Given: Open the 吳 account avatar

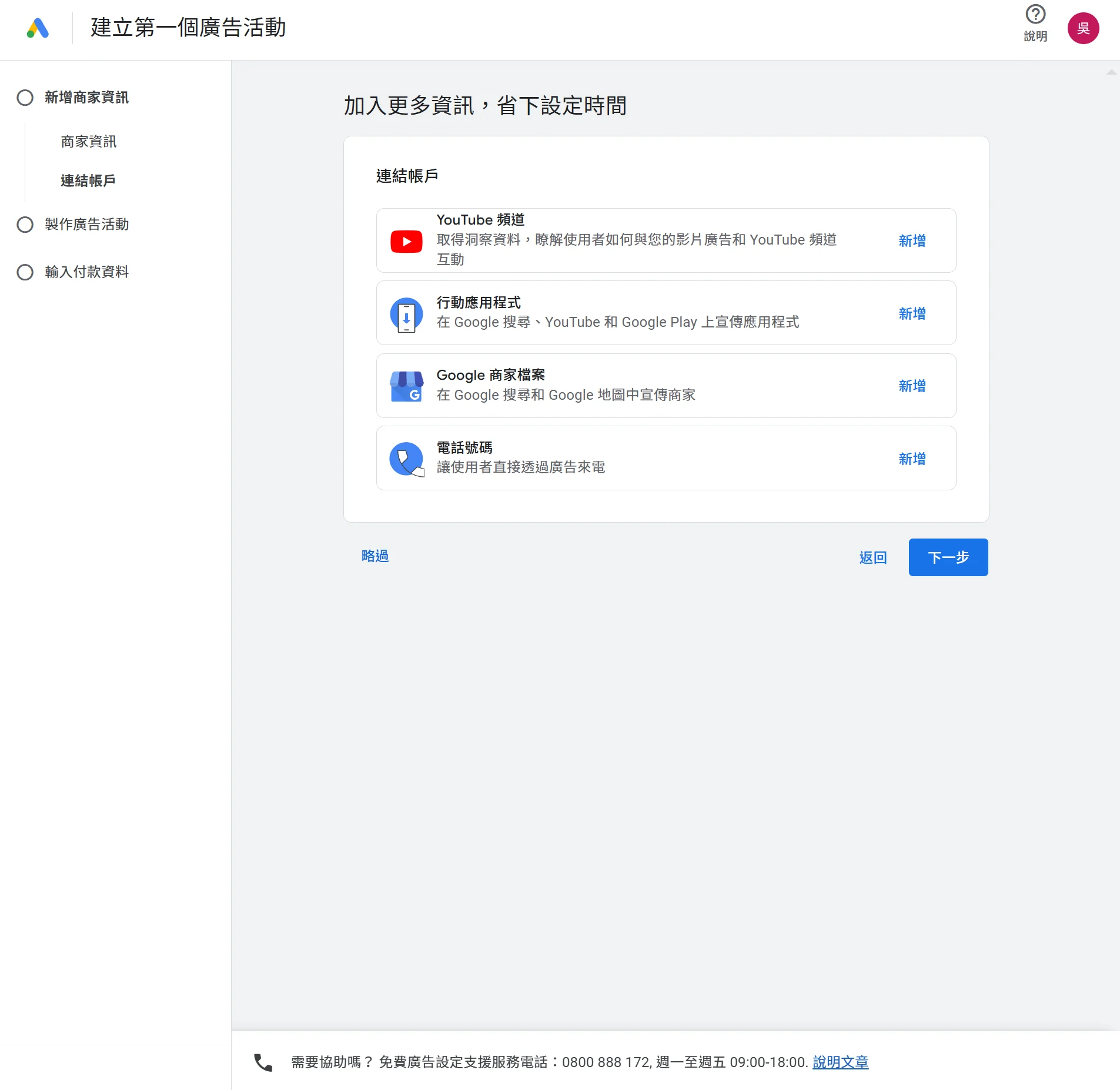Looking at the screenshot, I should click(x=1082, y=28).
